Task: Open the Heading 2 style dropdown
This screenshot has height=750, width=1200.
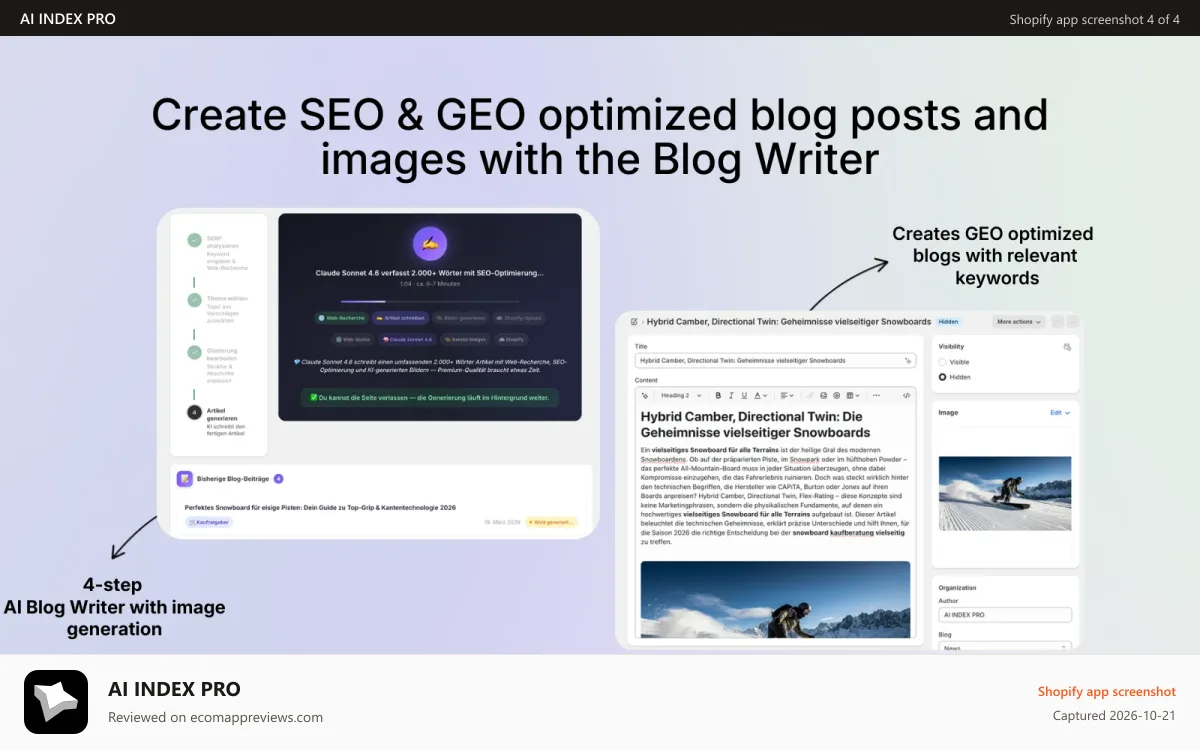Action: tap(681, 395)
